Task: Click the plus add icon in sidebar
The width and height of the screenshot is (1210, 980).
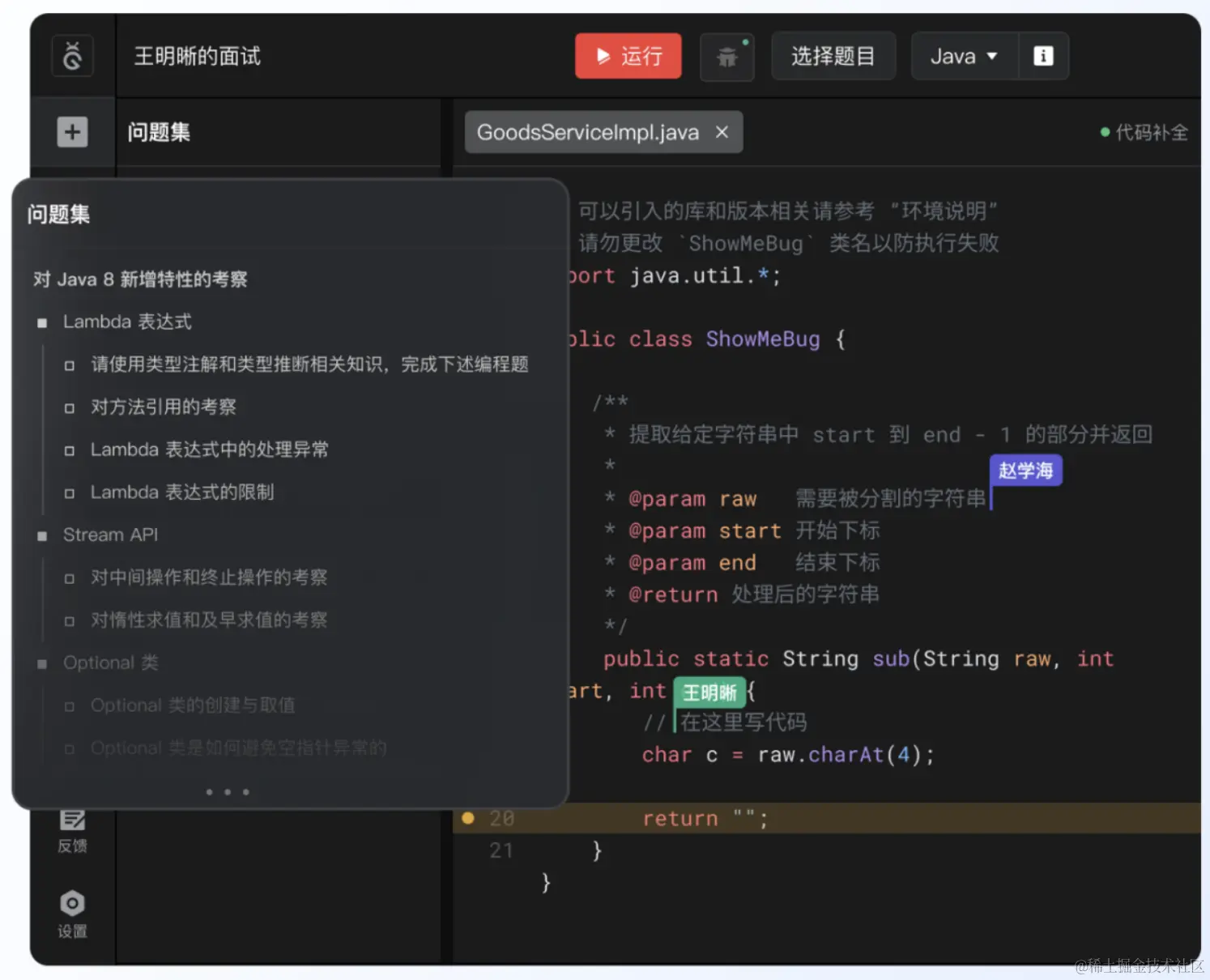Action: 72,132
